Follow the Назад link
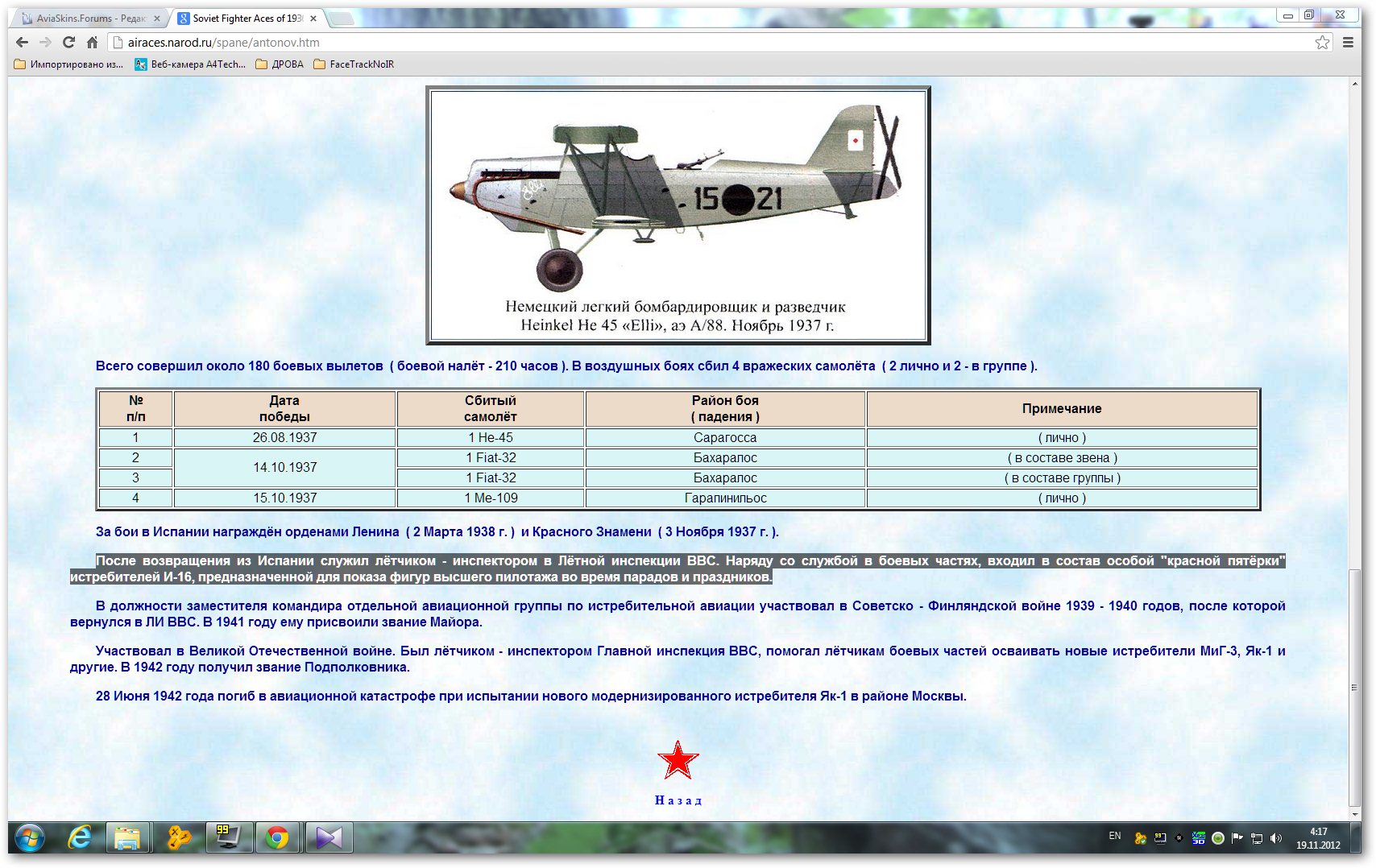The width and height of the screenshot is (1376, 868). 678,800
